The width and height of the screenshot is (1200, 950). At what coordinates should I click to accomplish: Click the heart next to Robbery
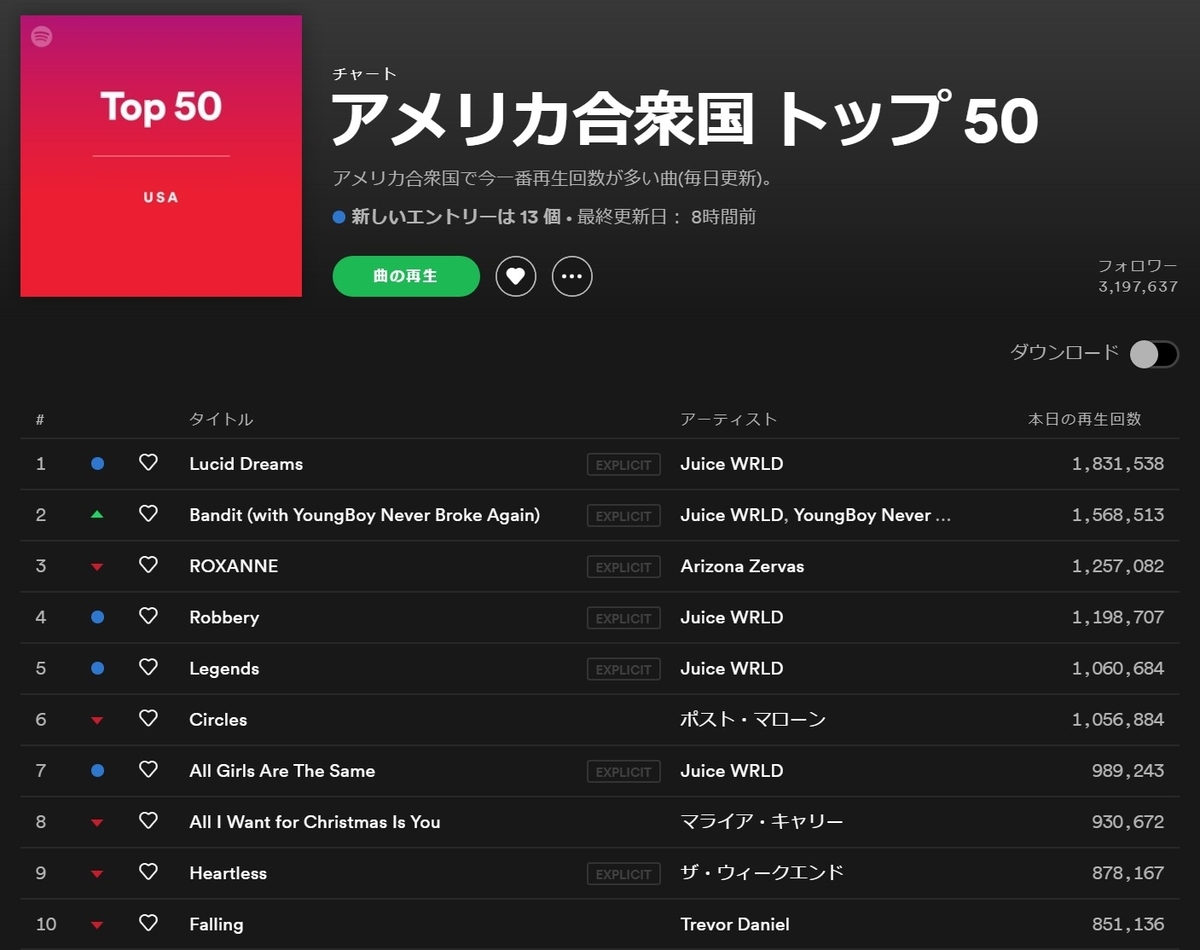click(148, 617)
